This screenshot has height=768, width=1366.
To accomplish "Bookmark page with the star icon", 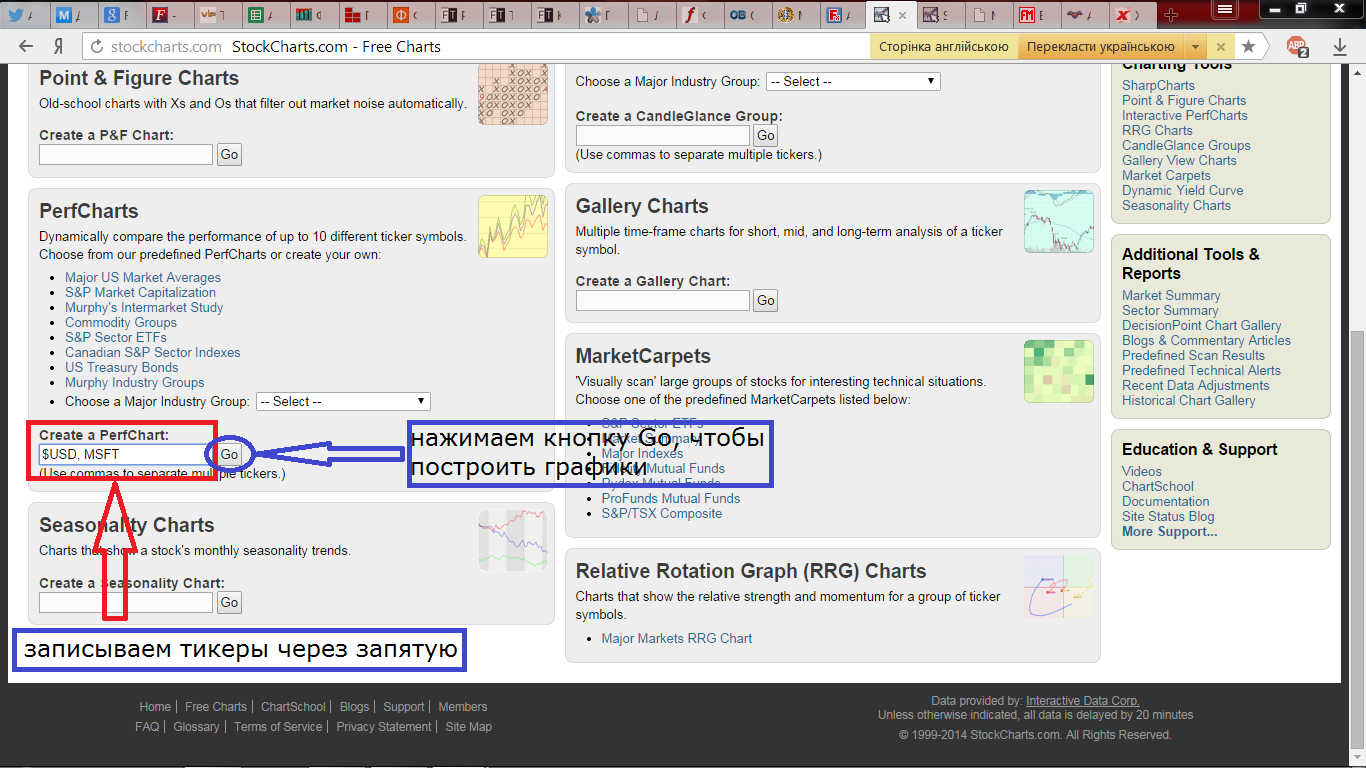I will (1248, 46).
